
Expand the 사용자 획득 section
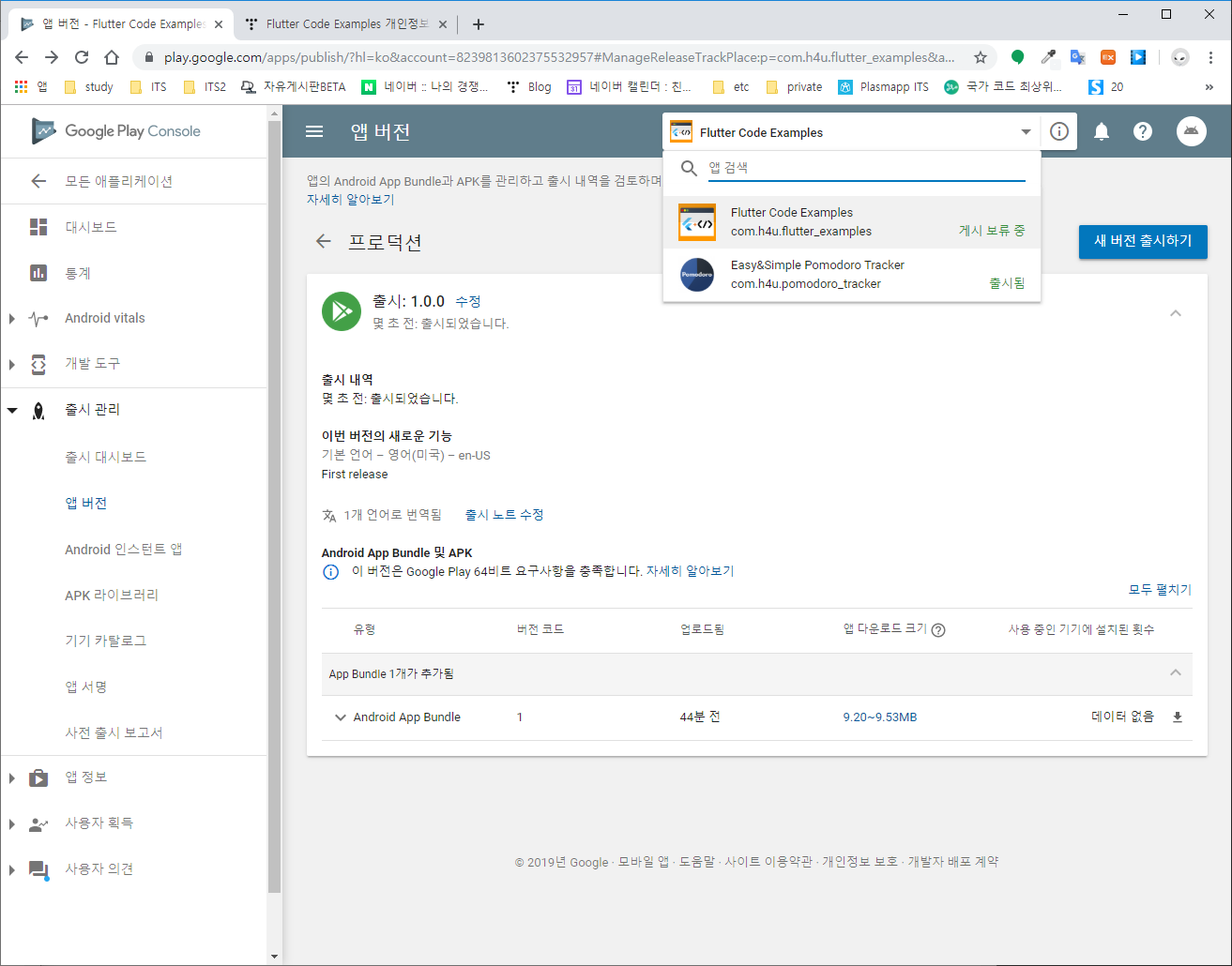point(12,823)
